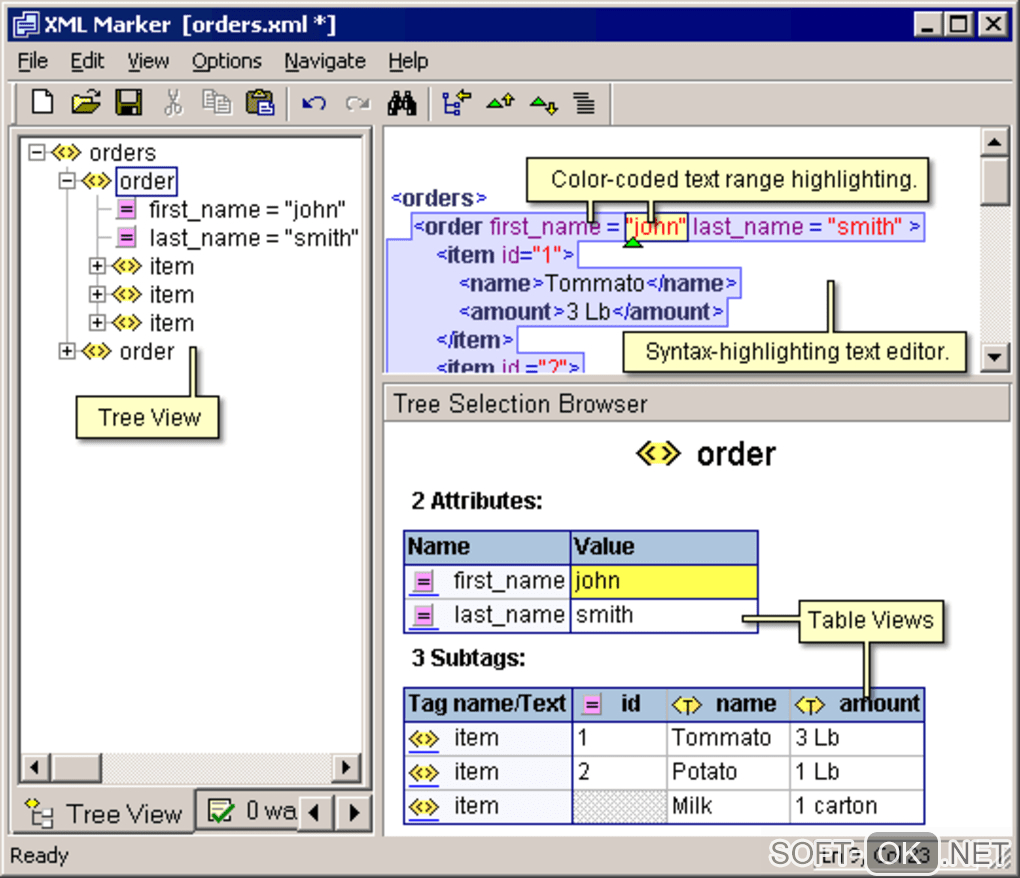The height and width of the screenshot is (878, 1020).
Task: Click the amount column header in Subtags table
Action: pos(857,704)
